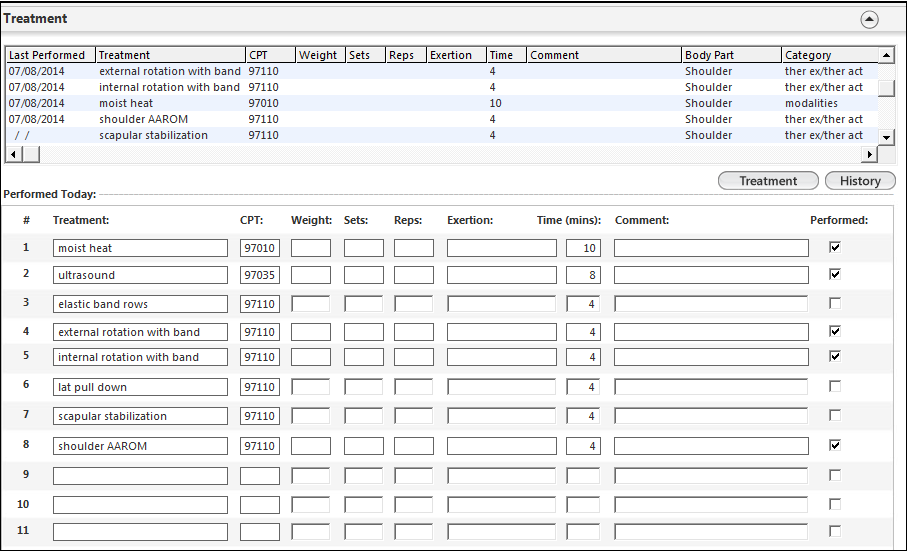
Task: Click the Weight field for moist heat
Action: coord(311,248)
